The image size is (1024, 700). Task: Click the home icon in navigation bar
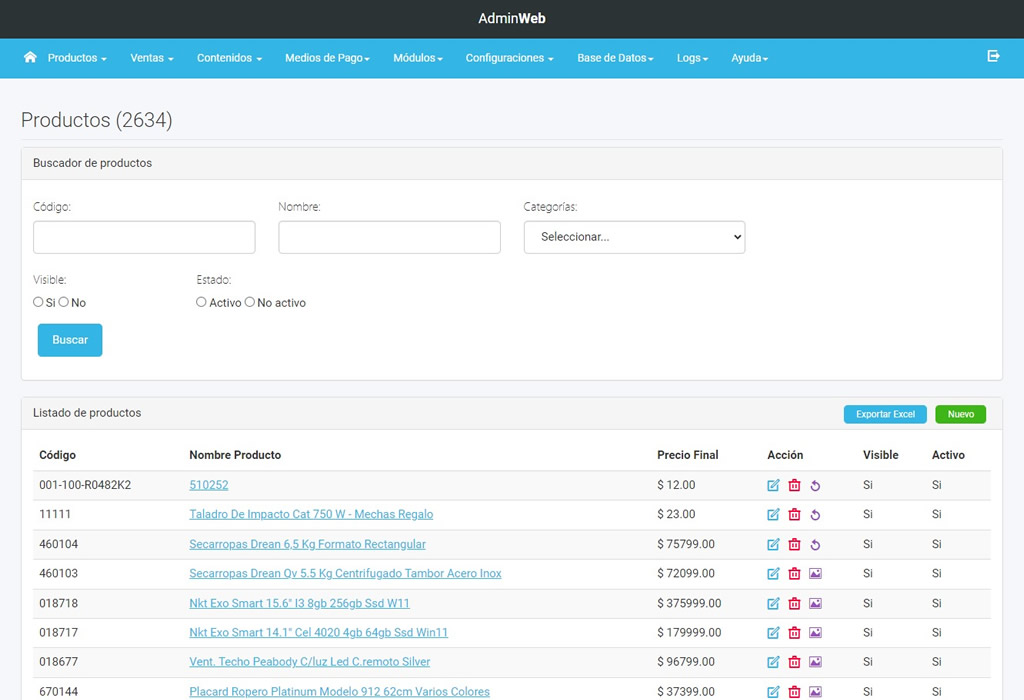click(x=30, y=57)
